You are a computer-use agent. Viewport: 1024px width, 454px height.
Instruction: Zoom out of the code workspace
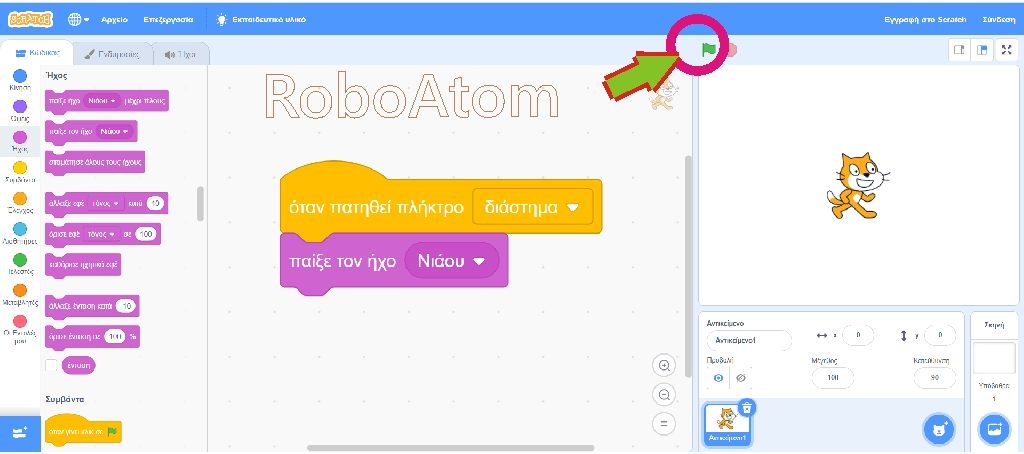coord(664,395)
